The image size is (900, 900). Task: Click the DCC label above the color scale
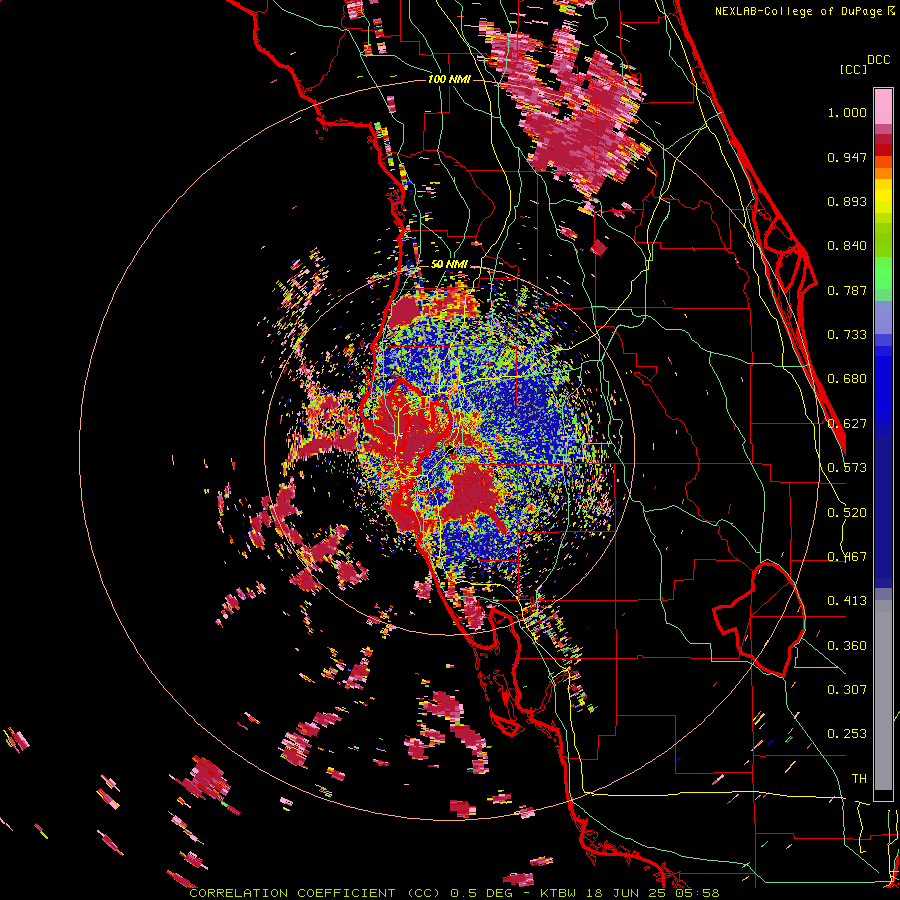click(x=878, y=60)
